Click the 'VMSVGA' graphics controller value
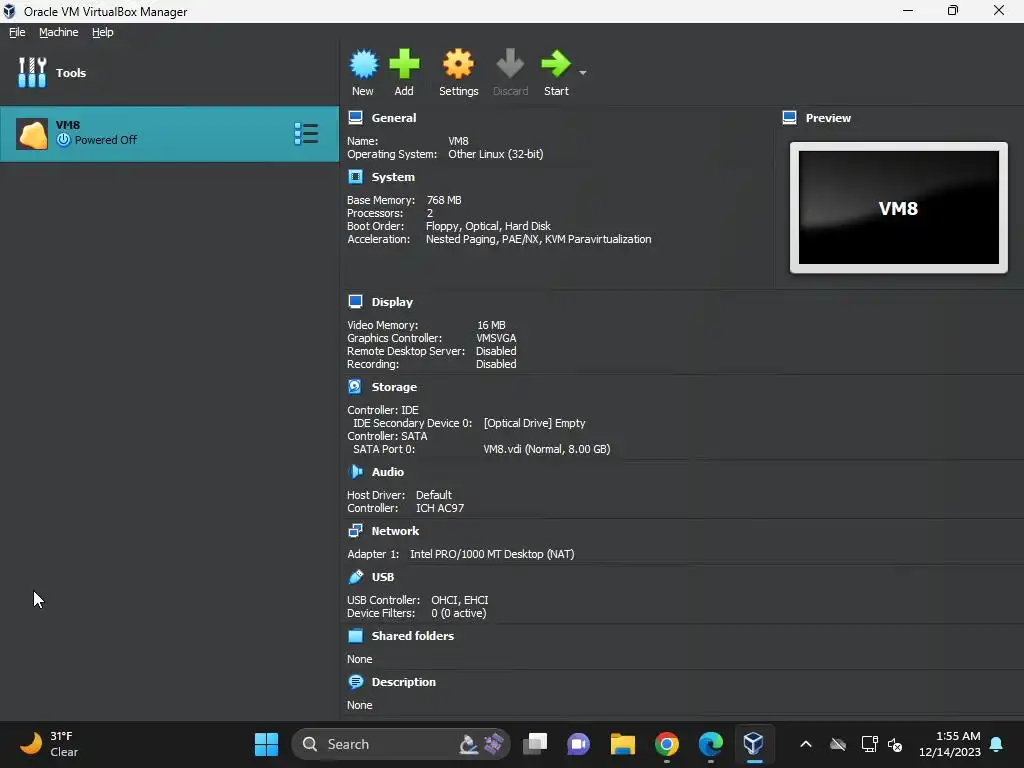Viewport: 1024px width, 768px height. [x=496, y=338]
